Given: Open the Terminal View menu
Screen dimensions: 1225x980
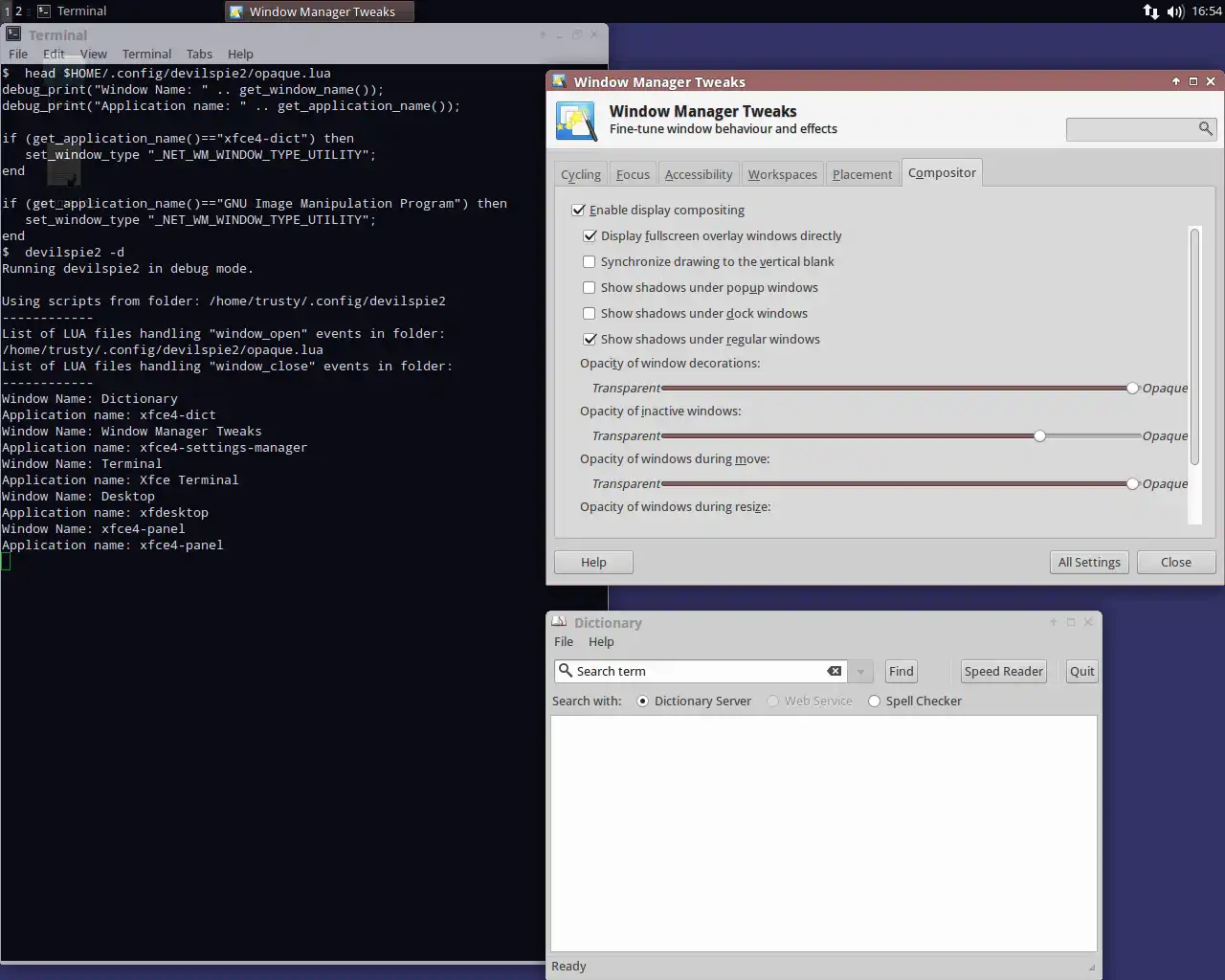Looking at the screenshot, I should [93, 54].
